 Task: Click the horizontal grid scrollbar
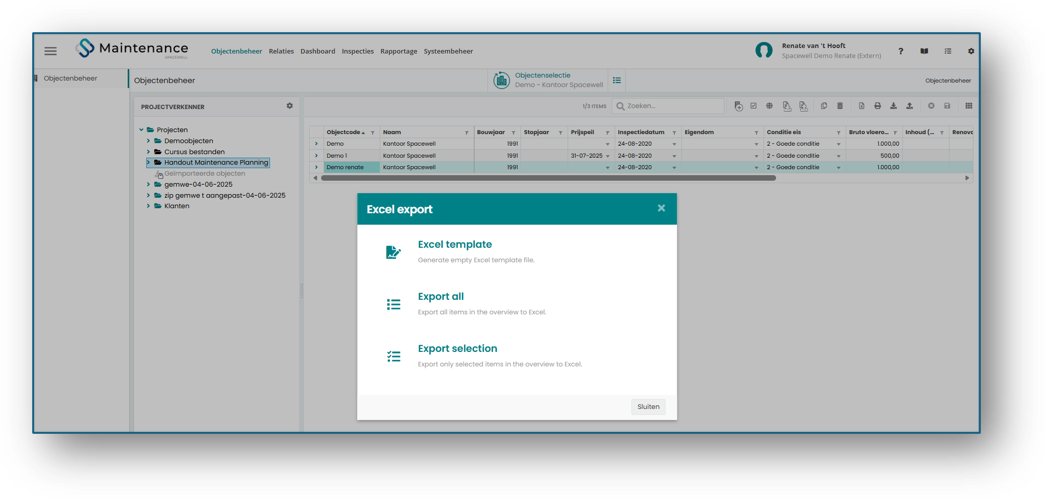click(x=548, y=178)
